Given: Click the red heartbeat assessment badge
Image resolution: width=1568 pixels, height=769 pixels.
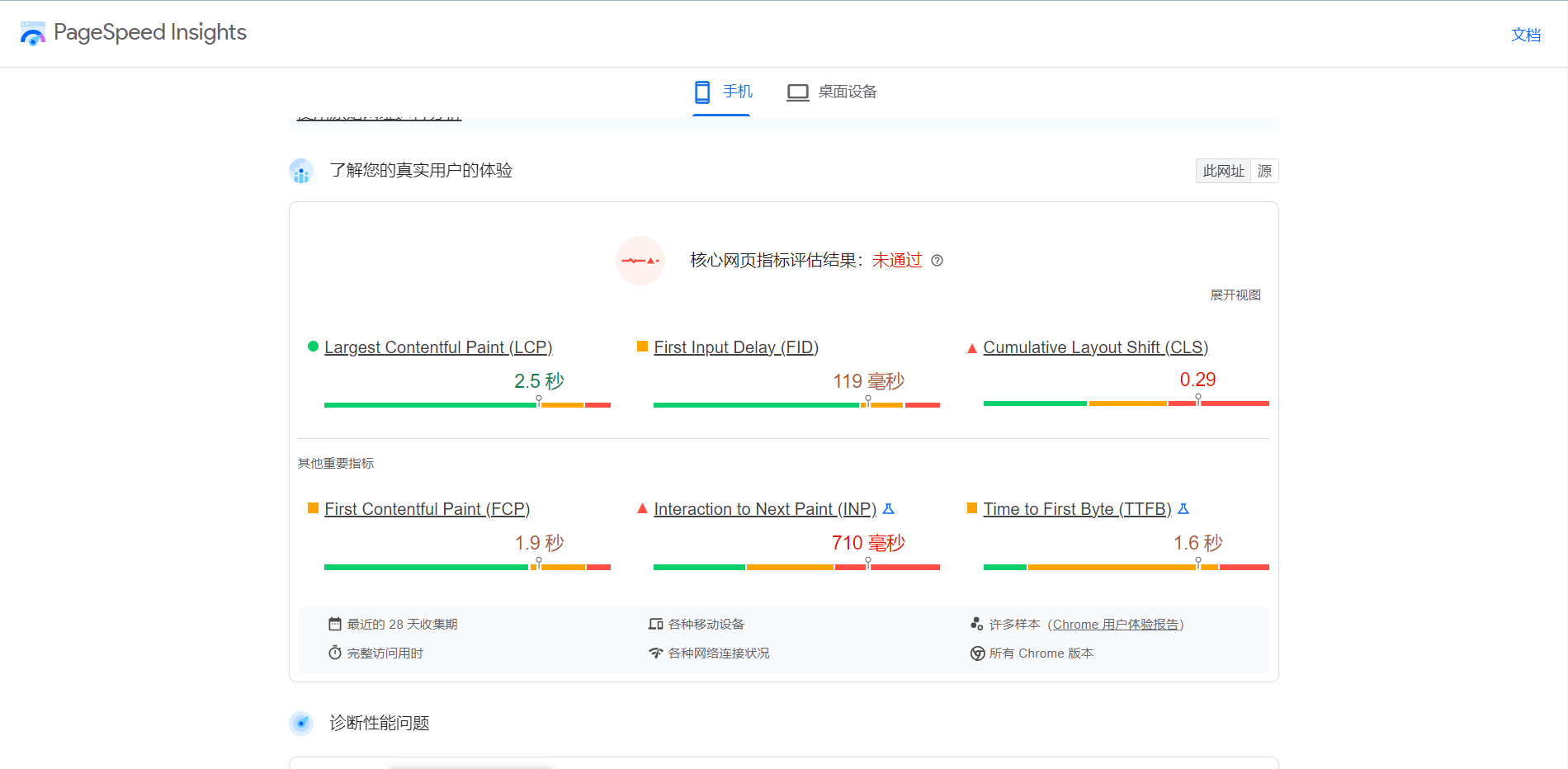Looking at the screenshot, I should [x=640, y=261].
